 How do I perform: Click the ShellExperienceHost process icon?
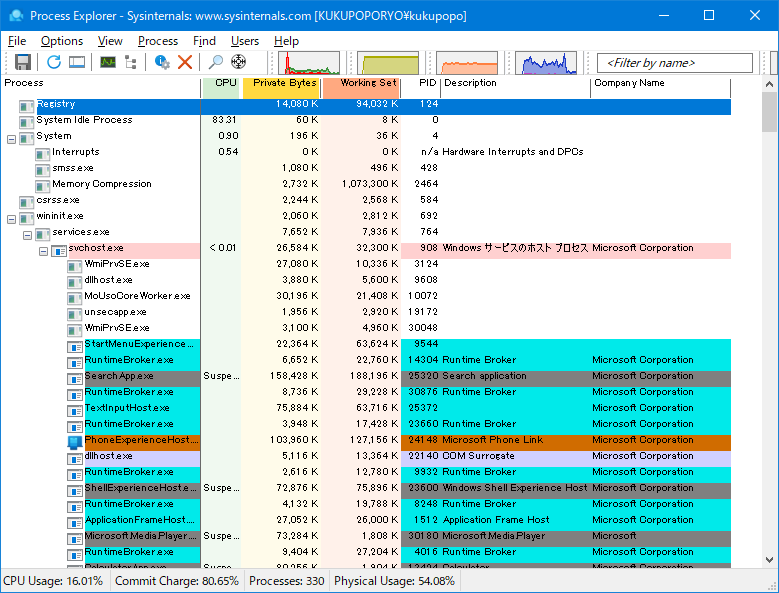pyautogui.click(x=75, y=490)
